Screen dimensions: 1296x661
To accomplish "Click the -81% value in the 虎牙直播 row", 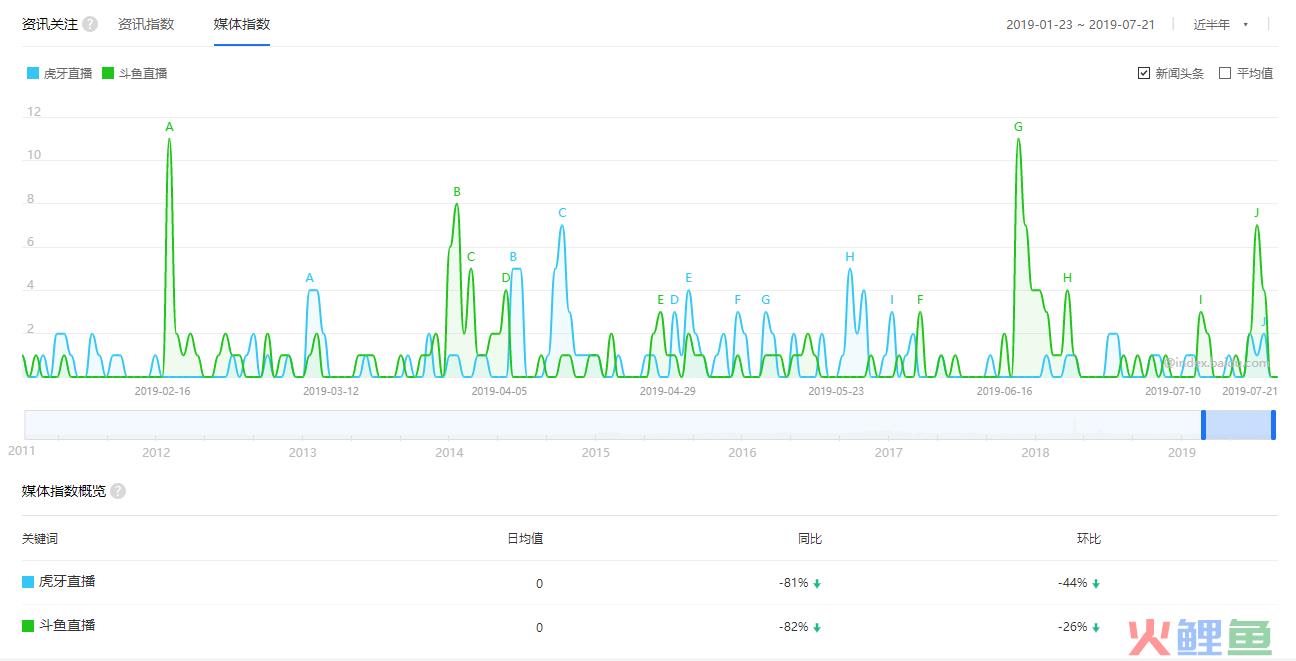I will (x=794, y=584).
